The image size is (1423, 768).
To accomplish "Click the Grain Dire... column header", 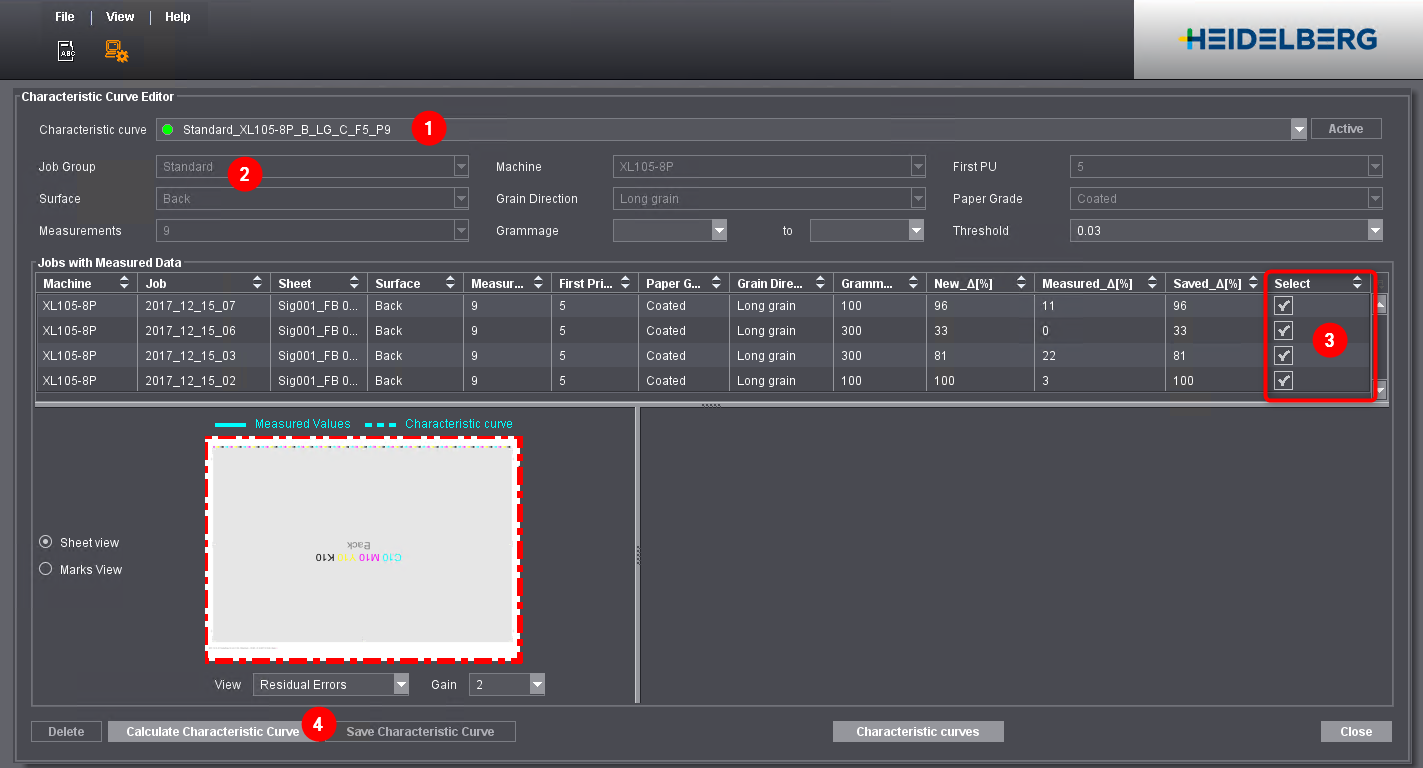I will click(x=780, y=284).
